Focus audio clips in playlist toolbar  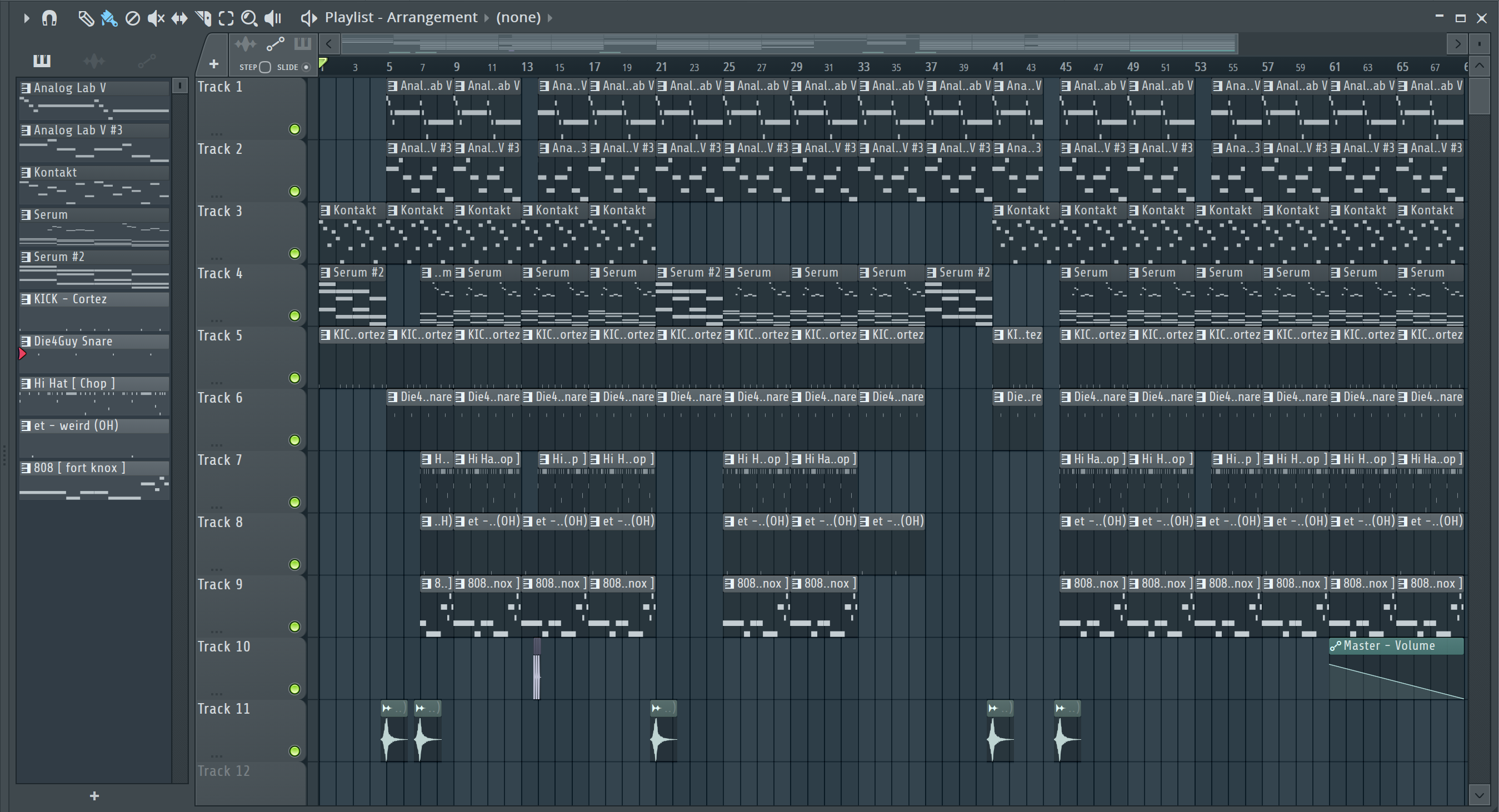click(x=246, y=44)
